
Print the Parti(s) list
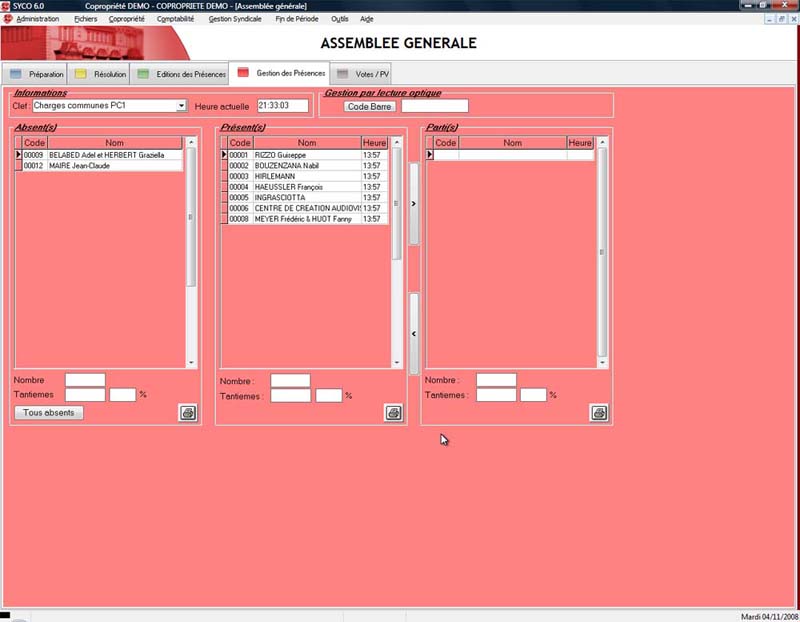pyautogui.click(x=598, y=412)
